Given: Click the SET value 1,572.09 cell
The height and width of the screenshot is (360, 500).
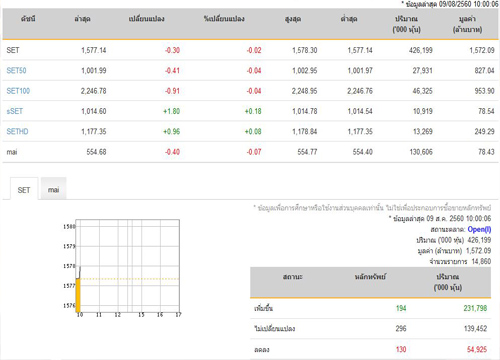Looking at the screenshot, I should tap(482, 50).
